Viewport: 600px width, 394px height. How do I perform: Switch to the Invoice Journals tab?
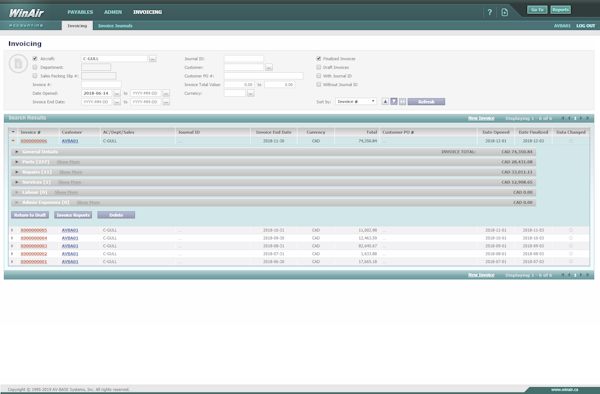pyautogui.click(x=115, y=26)
